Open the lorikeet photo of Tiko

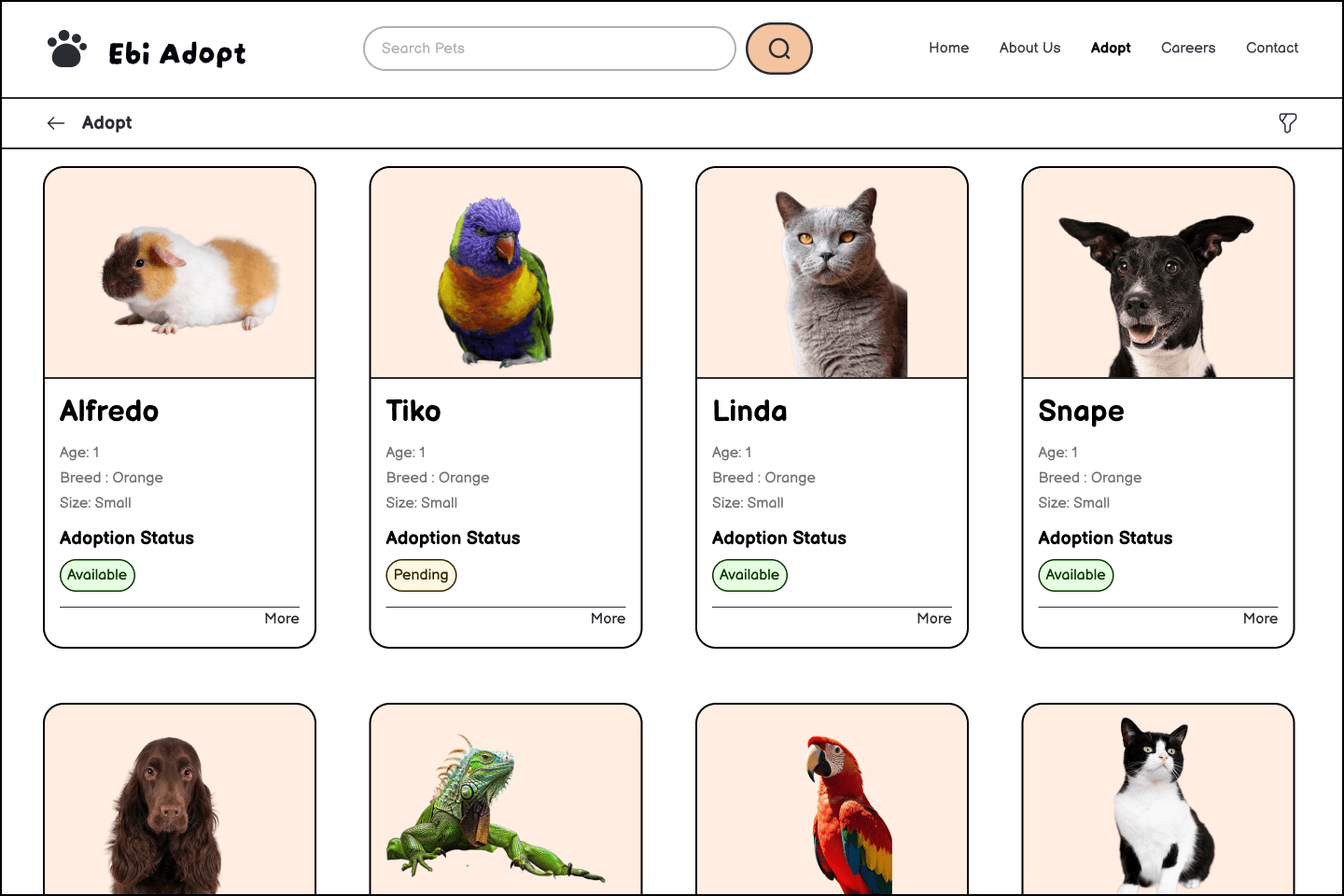click(506, 273)
